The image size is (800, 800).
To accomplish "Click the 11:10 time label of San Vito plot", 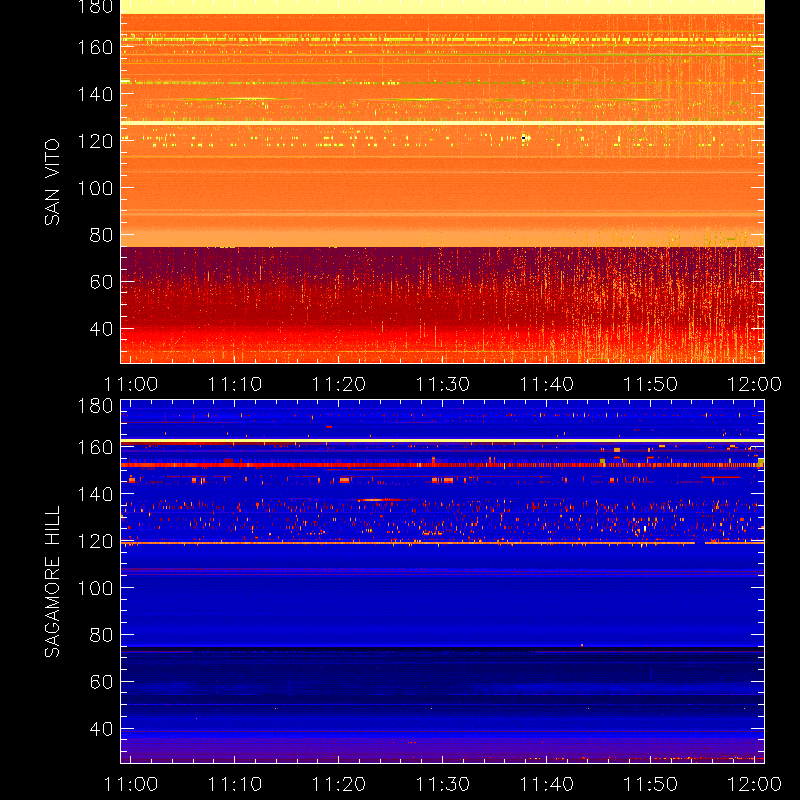I will [x=235, y=384].
